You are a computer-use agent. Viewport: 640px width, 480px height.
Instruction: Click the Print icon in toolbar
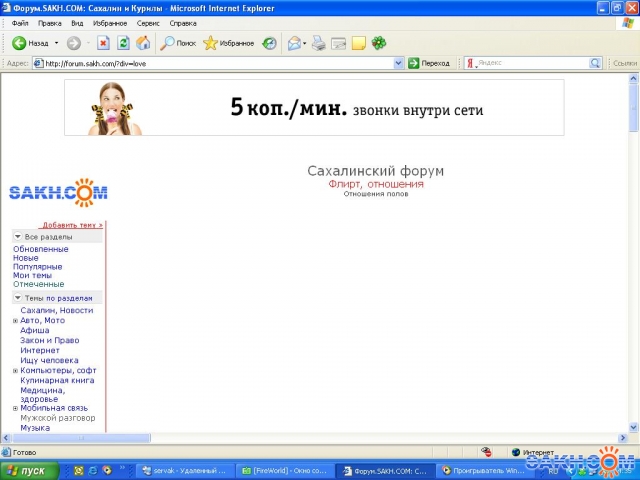click(318, 43)
